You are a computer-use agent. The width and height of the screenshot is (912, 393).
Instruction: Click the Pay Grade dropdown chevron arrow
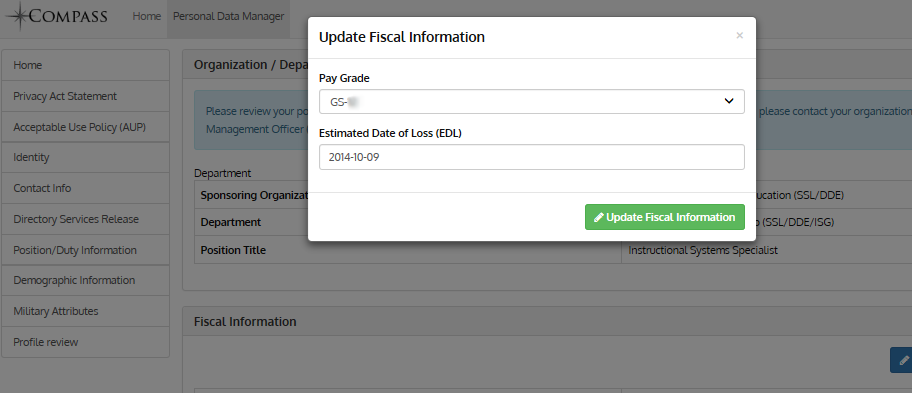tap(729, 102)
